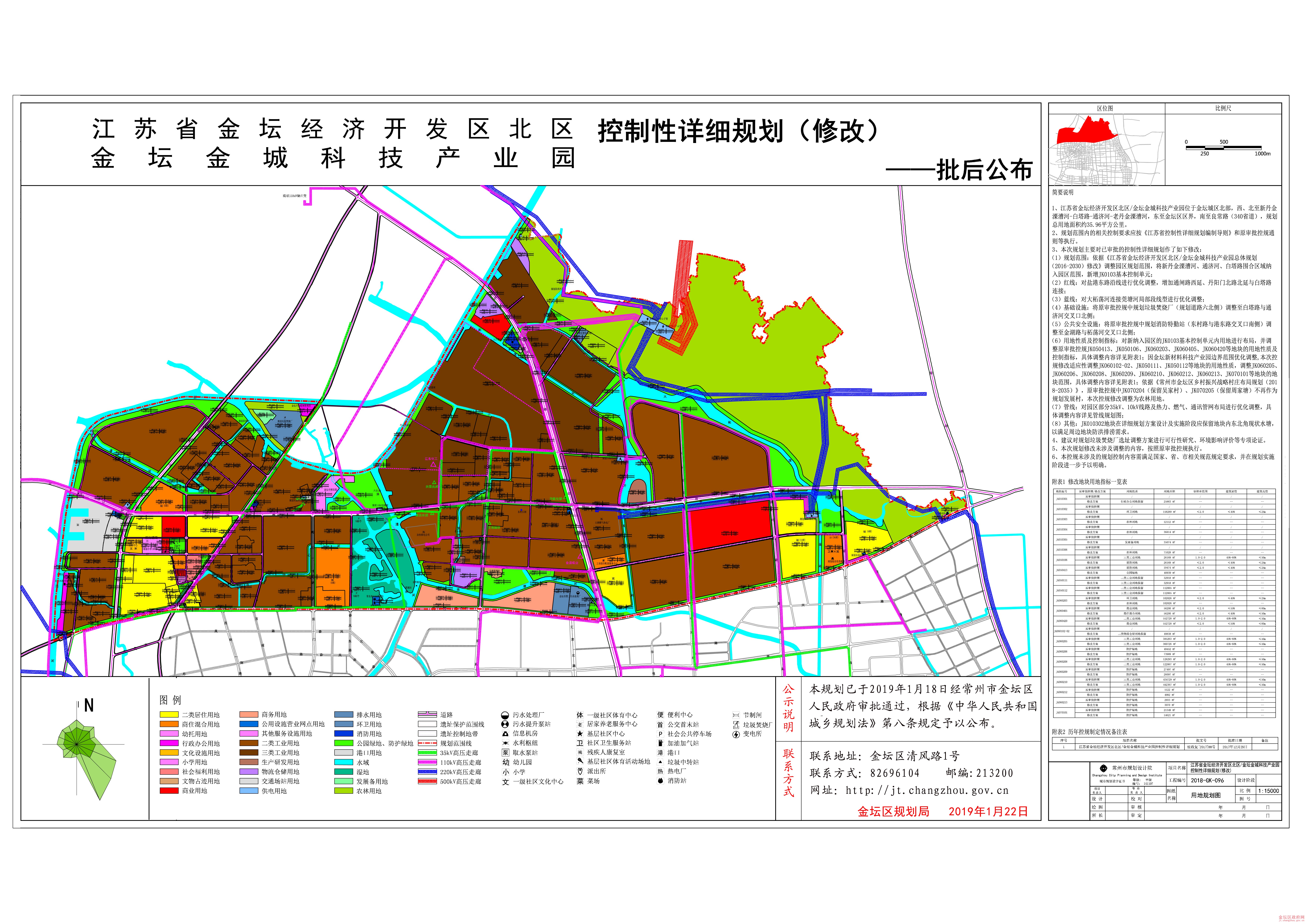Click the 节制闸 legend icon
The width and height of the screenshot is (1307, 924).
click(x=736, y=715)
